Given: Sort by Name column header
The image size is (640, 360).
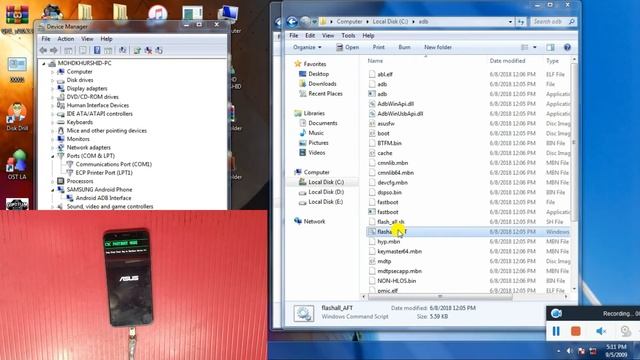Looking at the screenshot, I should pyautogui.click(x=375, y=61).
